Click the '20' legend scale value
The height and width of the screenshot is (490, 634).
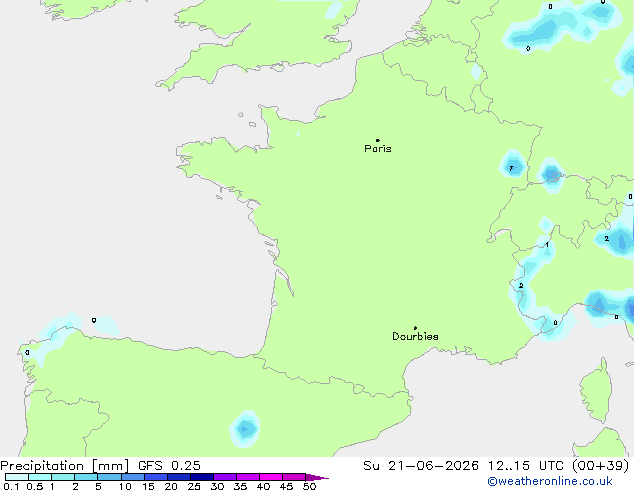point(171,486)
